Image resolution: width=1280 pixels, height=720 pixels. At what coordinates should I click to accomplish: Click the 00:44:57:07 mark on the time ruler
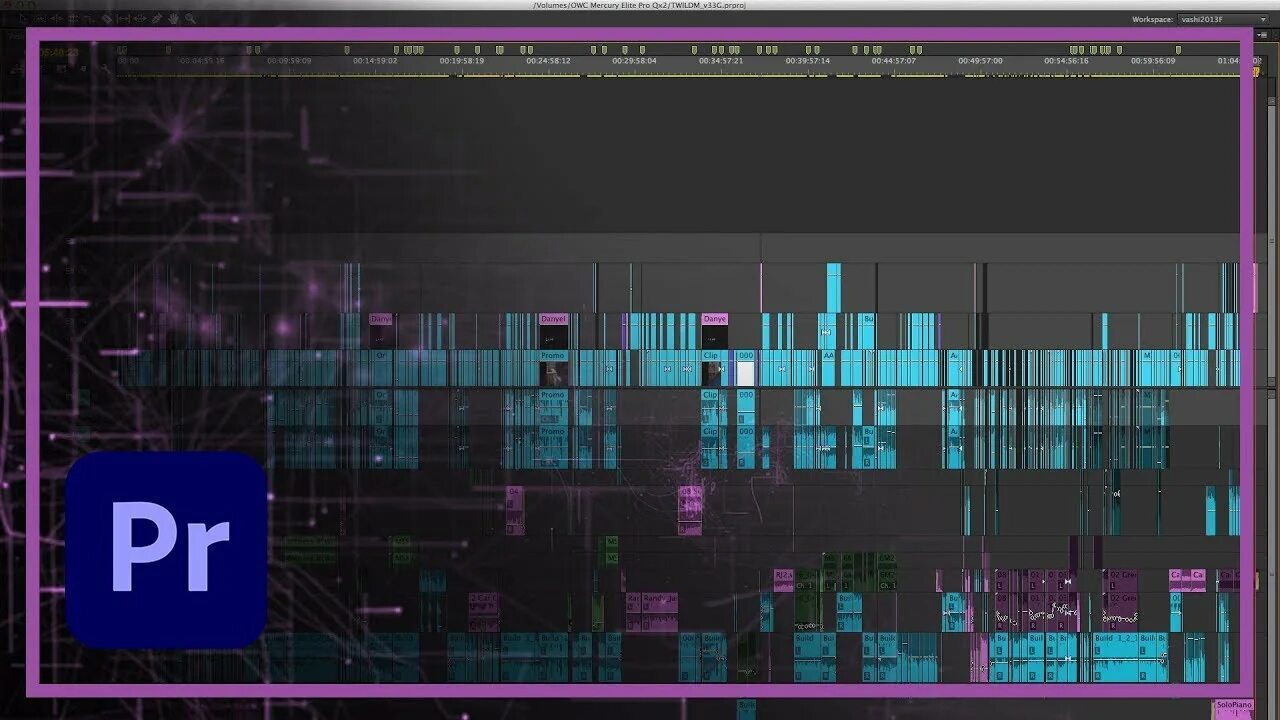[x=893, y=60]
